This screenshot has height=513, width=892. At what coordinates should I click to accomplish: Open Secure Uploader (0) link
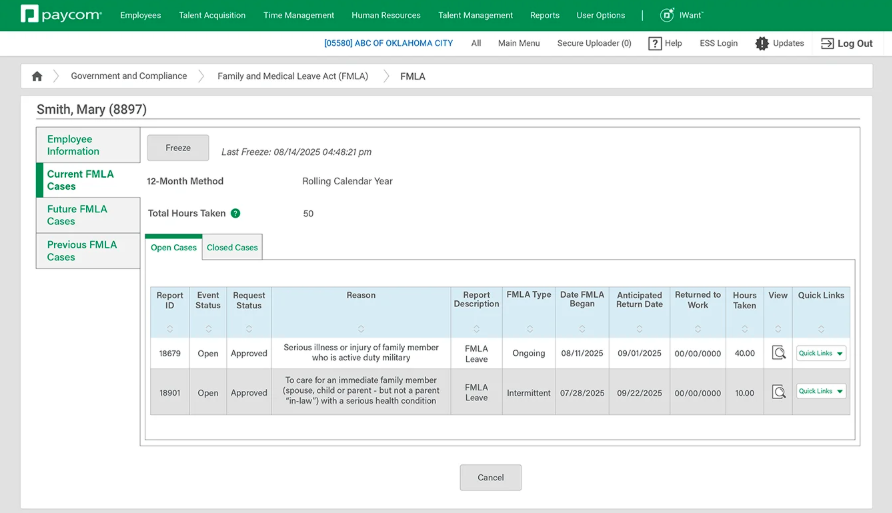[x=594, y=43]
